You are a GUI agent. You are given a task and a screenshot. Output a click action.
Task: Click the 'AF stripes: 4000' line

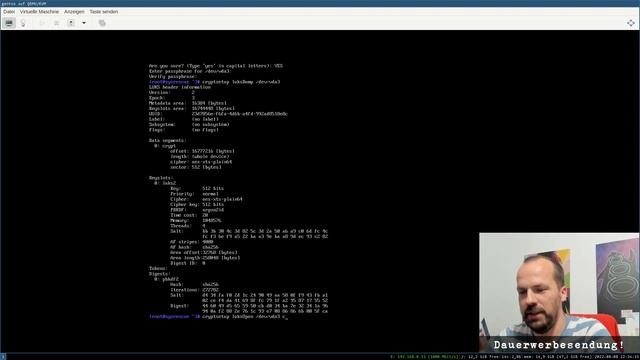[x=192, y=242]
